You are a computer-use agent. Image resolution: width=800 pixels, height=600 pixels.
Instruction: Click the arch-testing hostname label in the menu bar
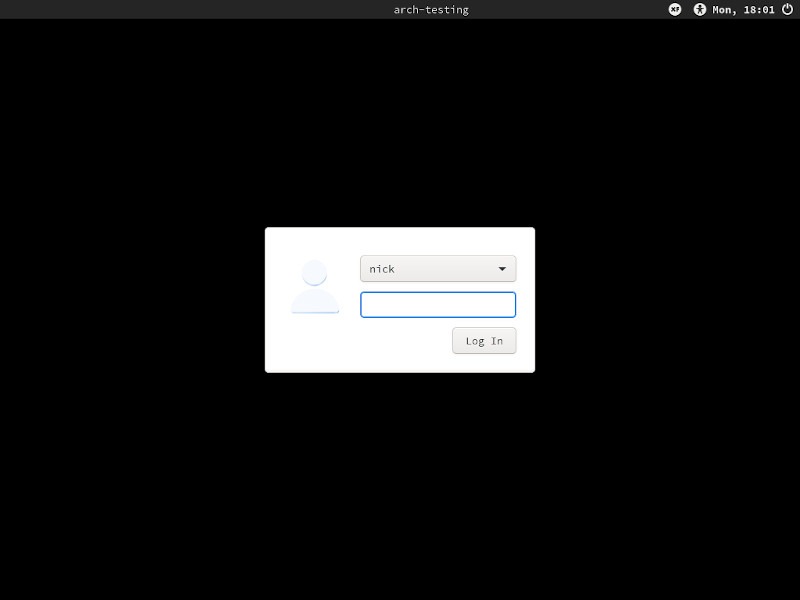point(433,10)
